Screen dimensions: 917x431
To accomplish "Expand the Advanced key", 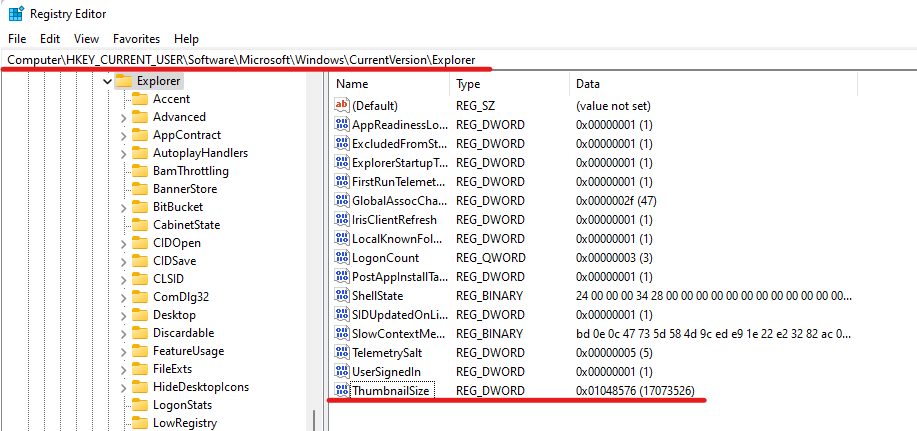I will [x=123, y=118].
